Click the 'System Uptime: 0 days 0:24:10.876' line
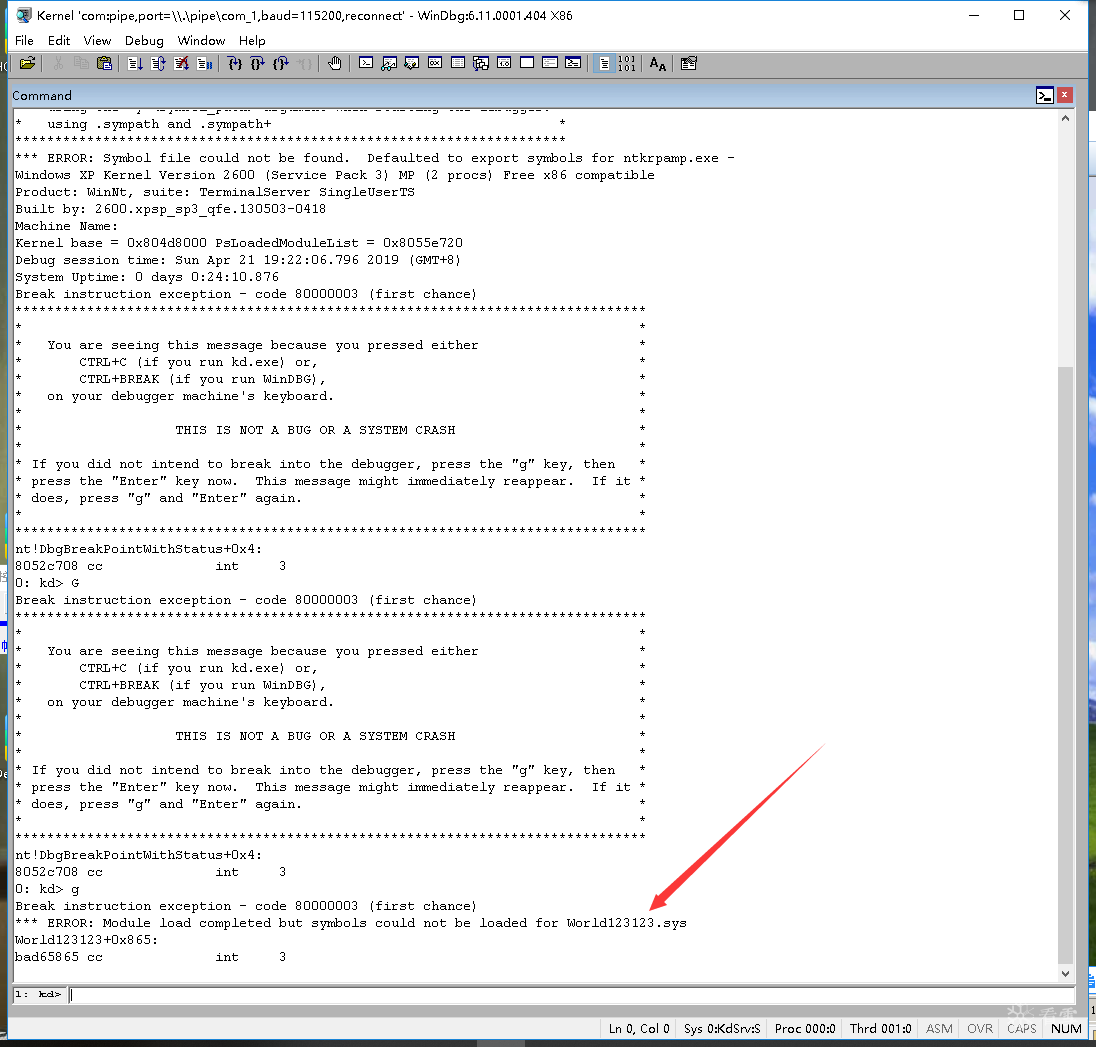The height and width of the screenshot is (1047, 1096). pyautogui.click(x=147, y=277)
